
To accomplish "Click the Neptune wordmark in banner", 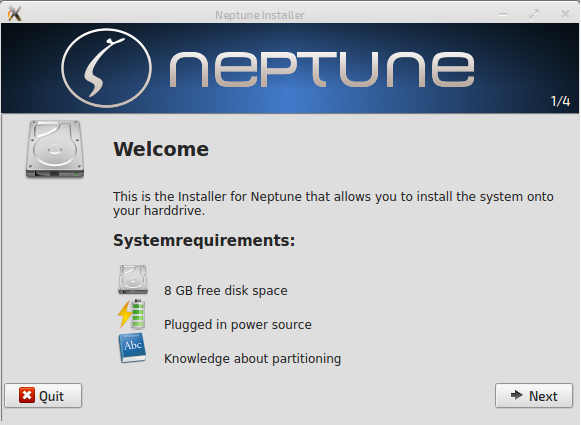I will pyautogui.click(x=322, y=69).
